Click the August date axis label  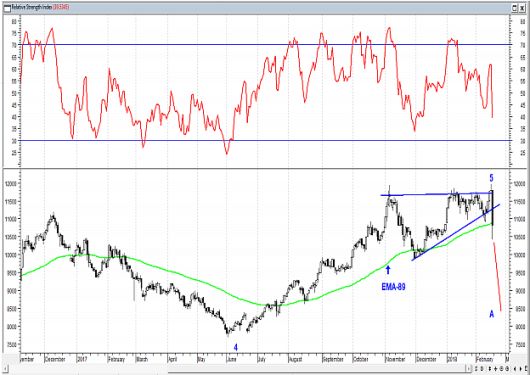[x=295, y=359]
